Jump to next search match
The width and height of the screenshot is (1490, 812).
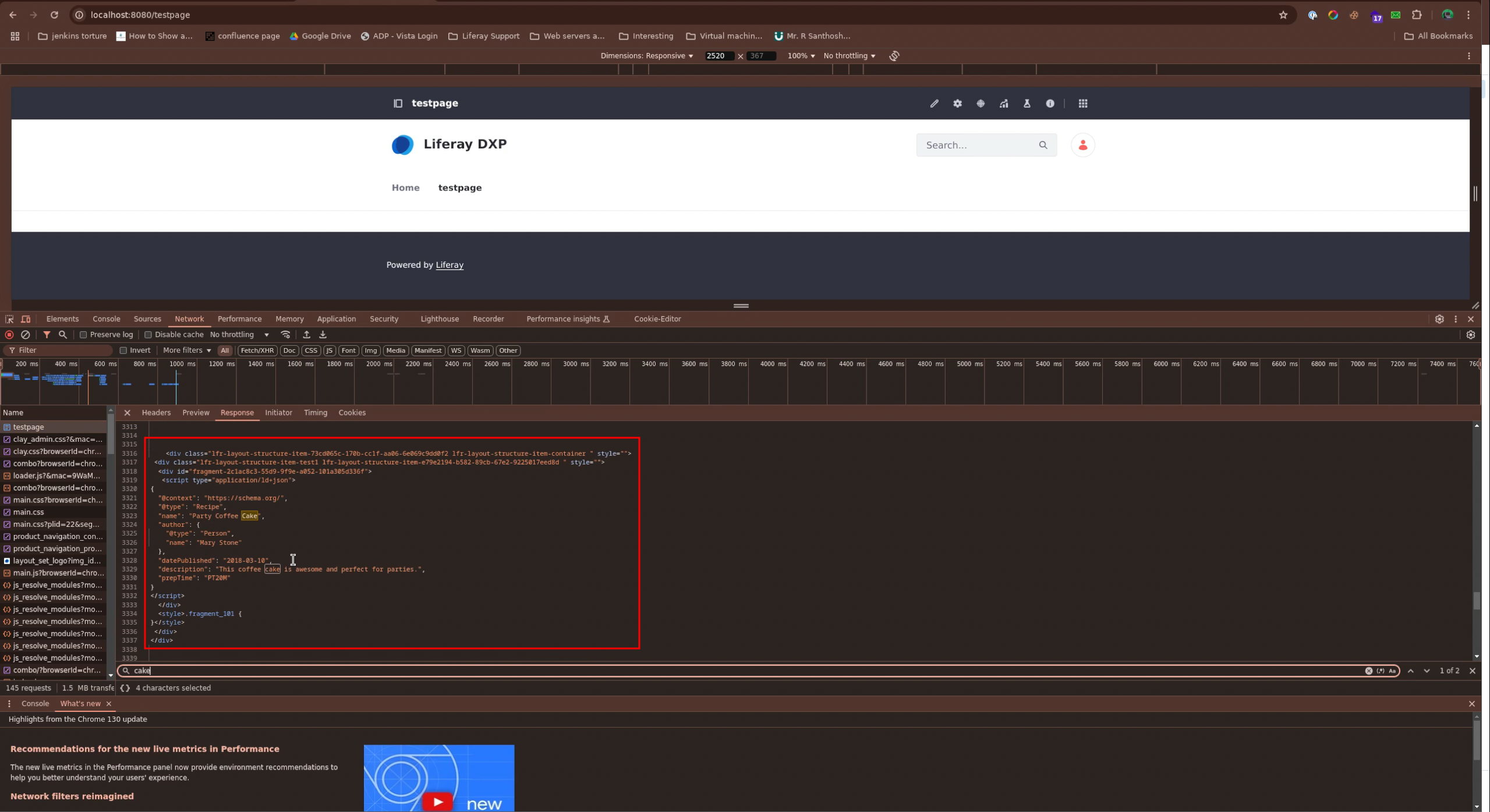pyautogui.click(x=1427, y=671)
